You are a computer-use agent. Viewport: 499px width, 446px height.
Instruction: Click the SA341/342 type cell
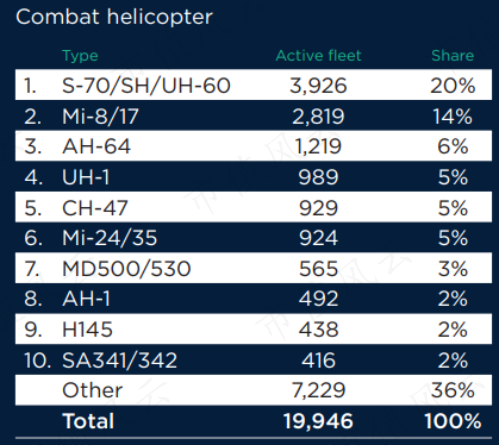pyautogui.click(x=119, y=360)
